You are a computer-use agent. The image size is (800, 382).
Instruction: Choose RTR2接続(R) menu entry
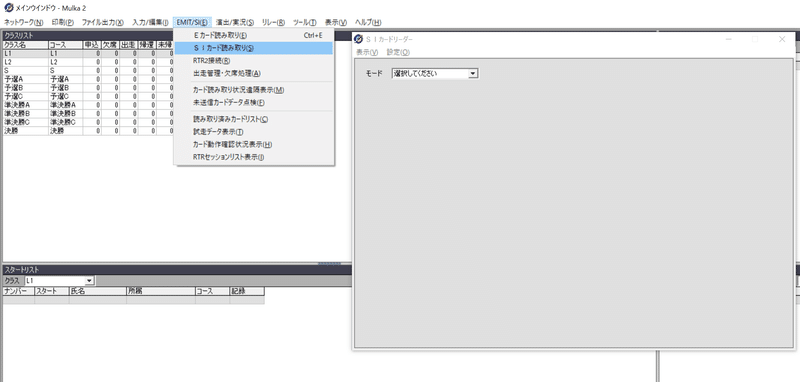(x=254, y=61)
